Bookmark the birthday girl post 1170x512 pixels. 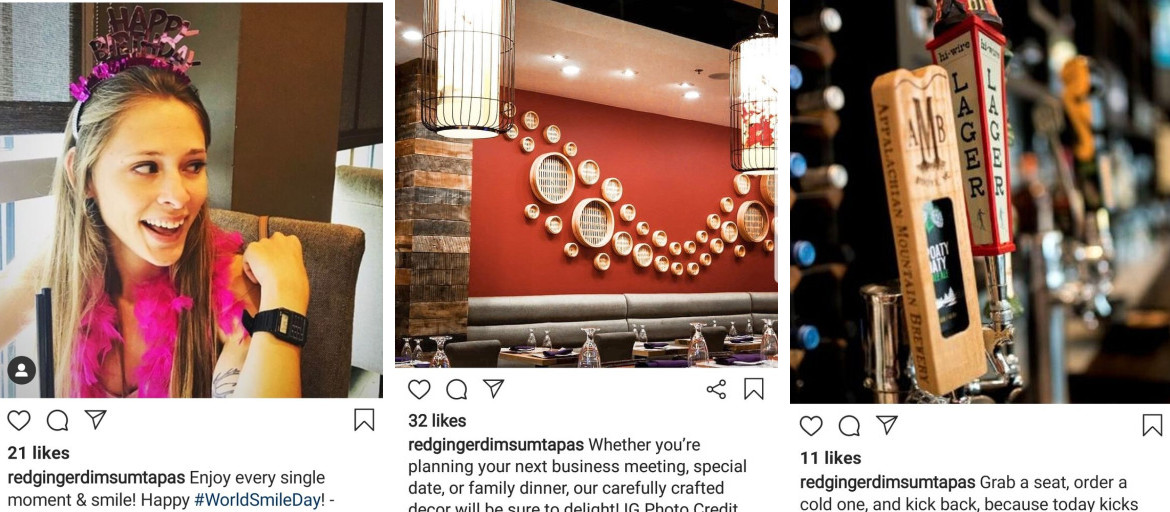coord(364,420)
